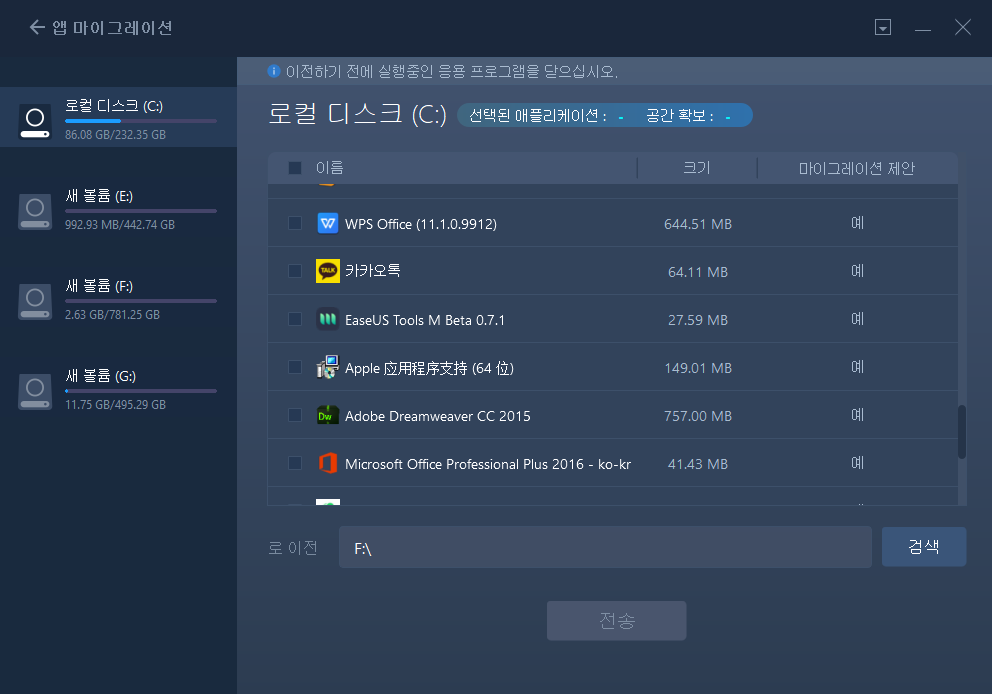Click the WPS Office app icon
The width and height of the screenshot is (992, 694).
pos(328,223)
